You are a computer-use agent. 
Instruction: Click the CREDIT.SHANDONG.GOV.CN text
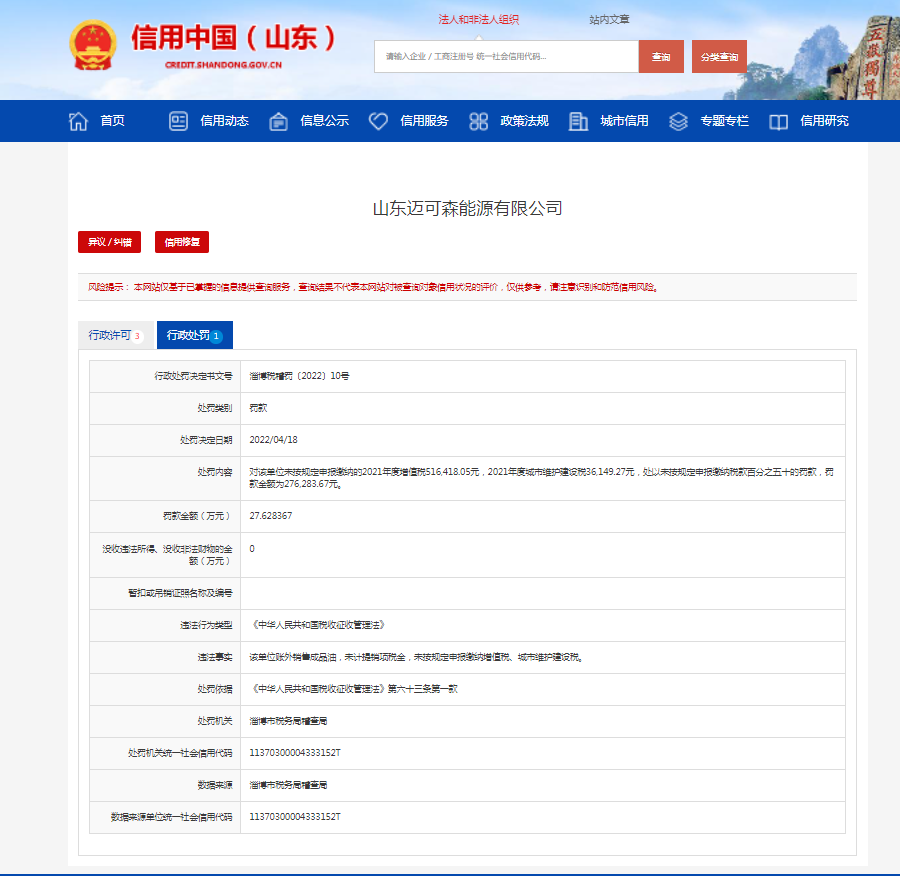pyautogui.click(x=223, y=65)
